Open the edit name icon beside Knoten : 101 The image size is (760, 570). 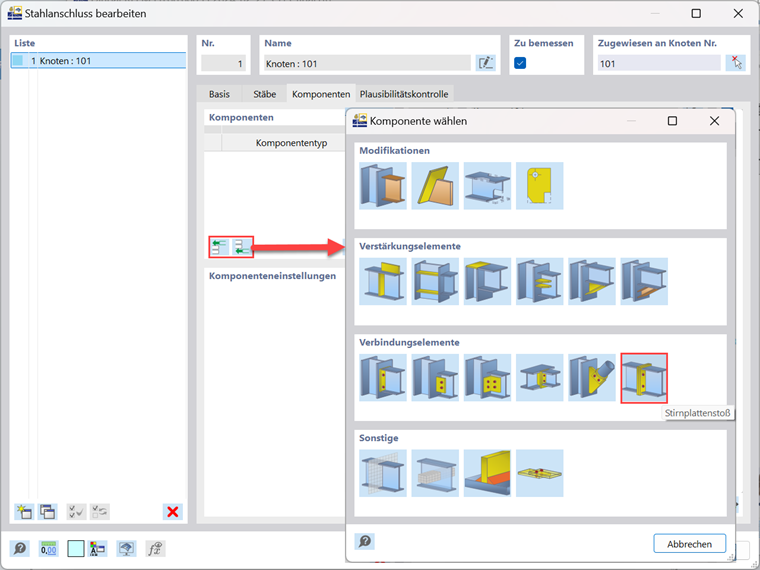point(485,63)
